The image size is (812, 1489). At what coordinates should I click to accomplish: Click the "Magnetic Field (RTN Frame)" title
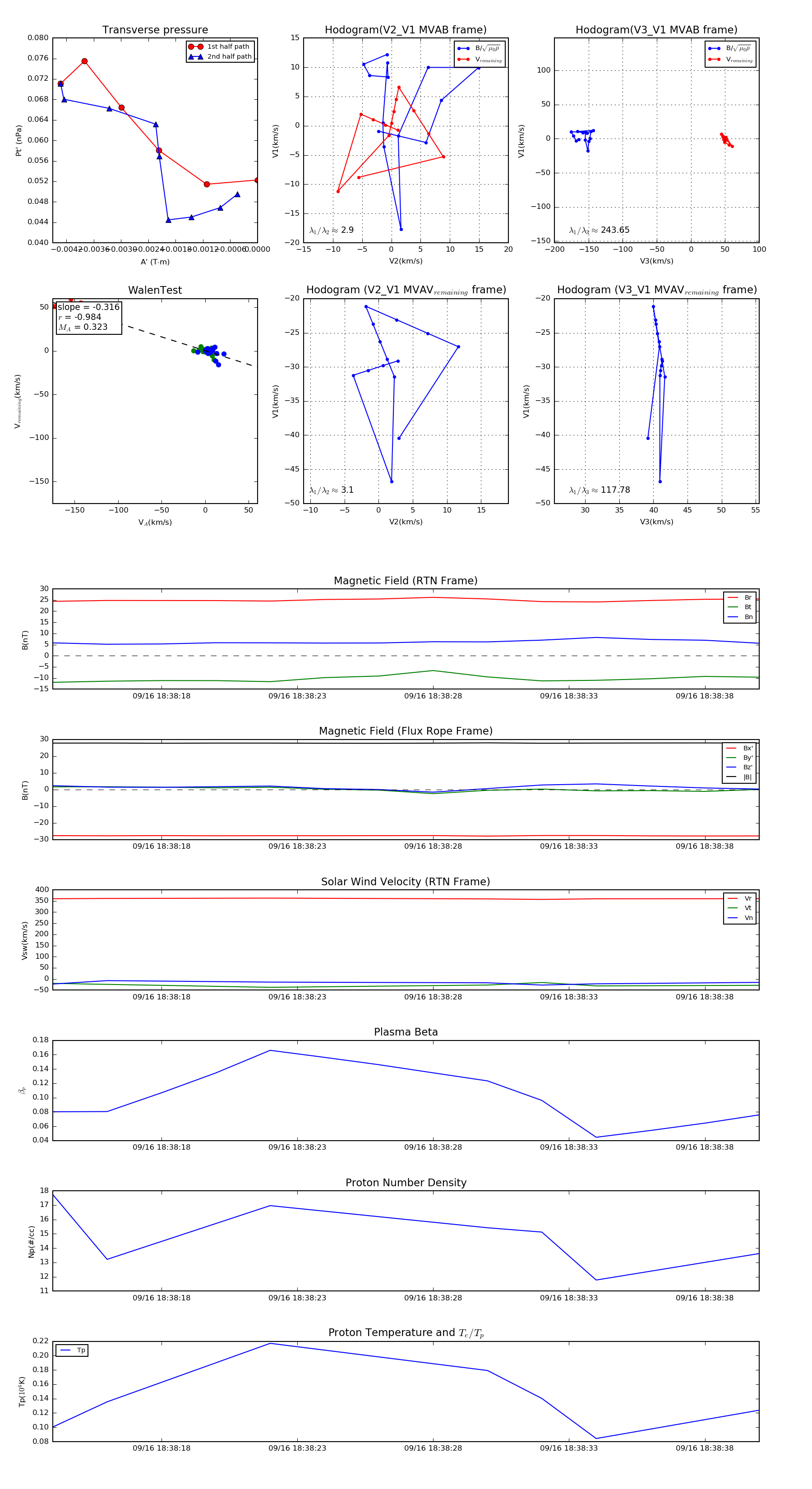pos(406,581)
